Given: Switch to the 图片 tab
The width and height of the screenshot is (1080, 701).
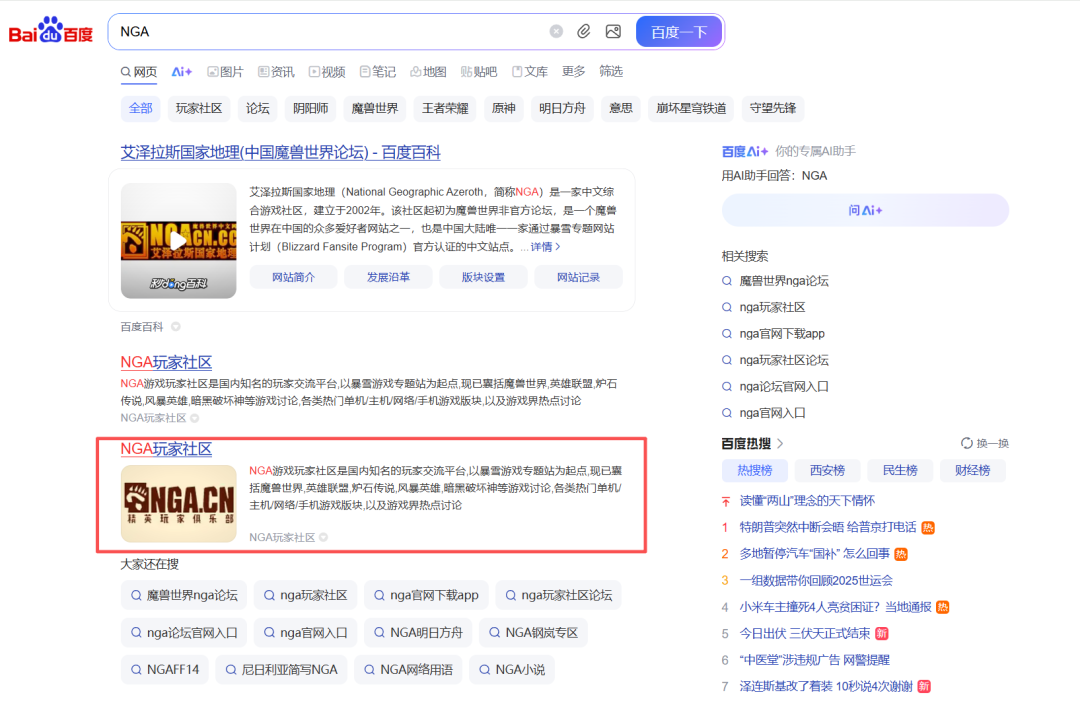Looking at the screenshot, I should point(226,72).
